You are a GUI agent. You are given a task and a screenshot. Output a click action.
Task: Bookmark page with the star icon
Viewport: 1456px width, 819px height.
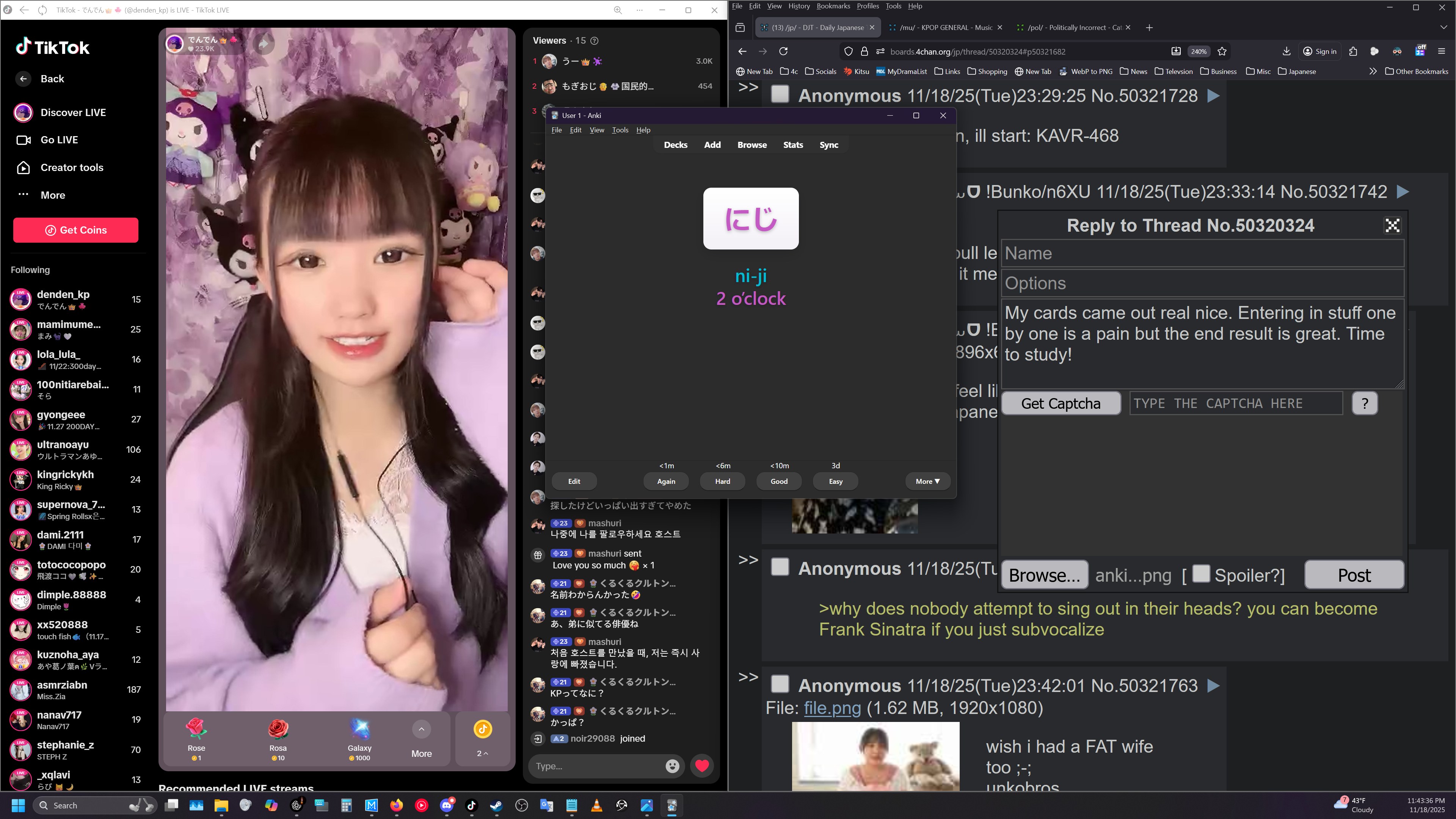[x=1222, y=52]
